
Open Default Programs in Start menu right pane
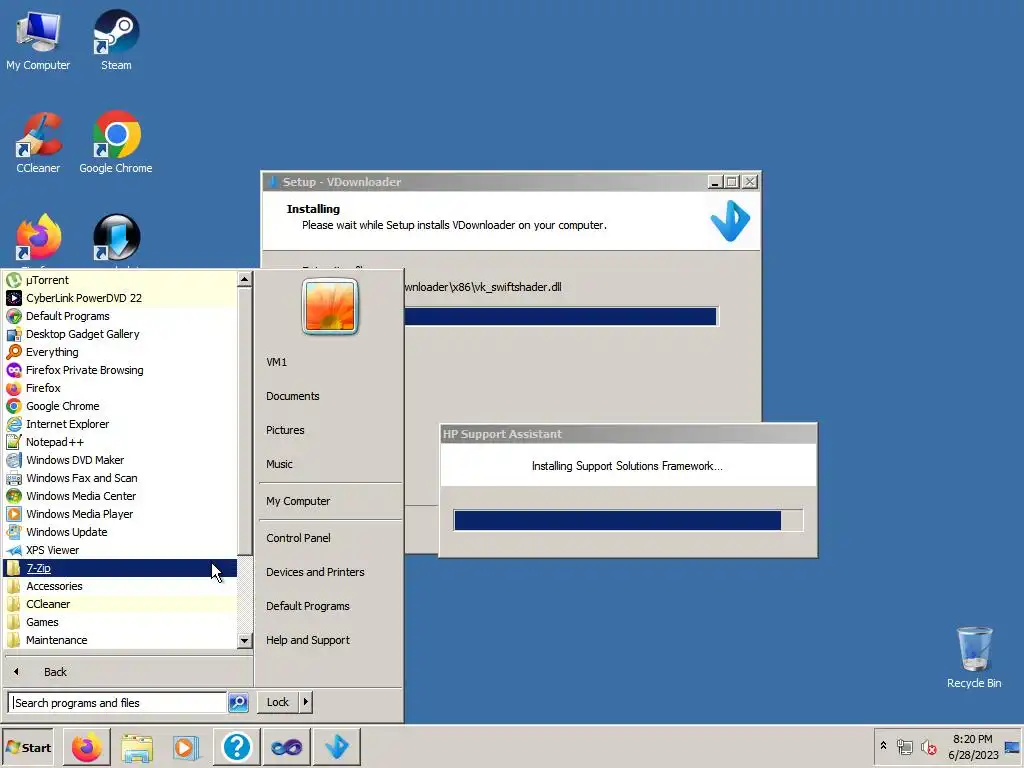[x=330, y=606]
